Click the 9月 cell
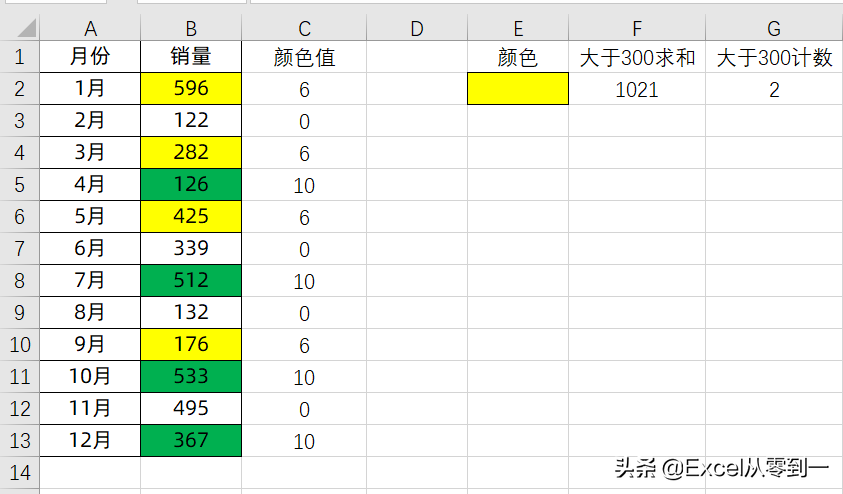Viewport: 843px width, 494px height. coord(90,345)
